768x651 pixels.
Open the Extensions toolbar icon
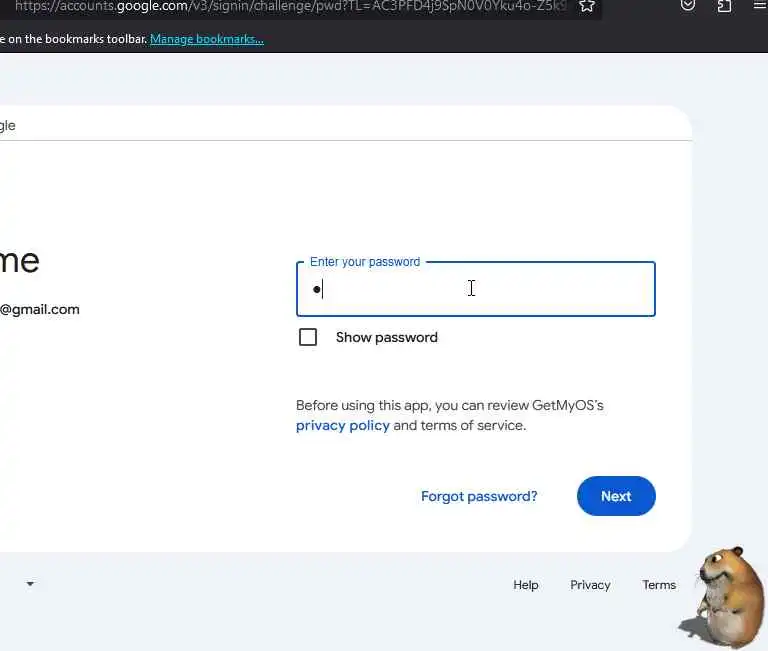coord(724,5)
